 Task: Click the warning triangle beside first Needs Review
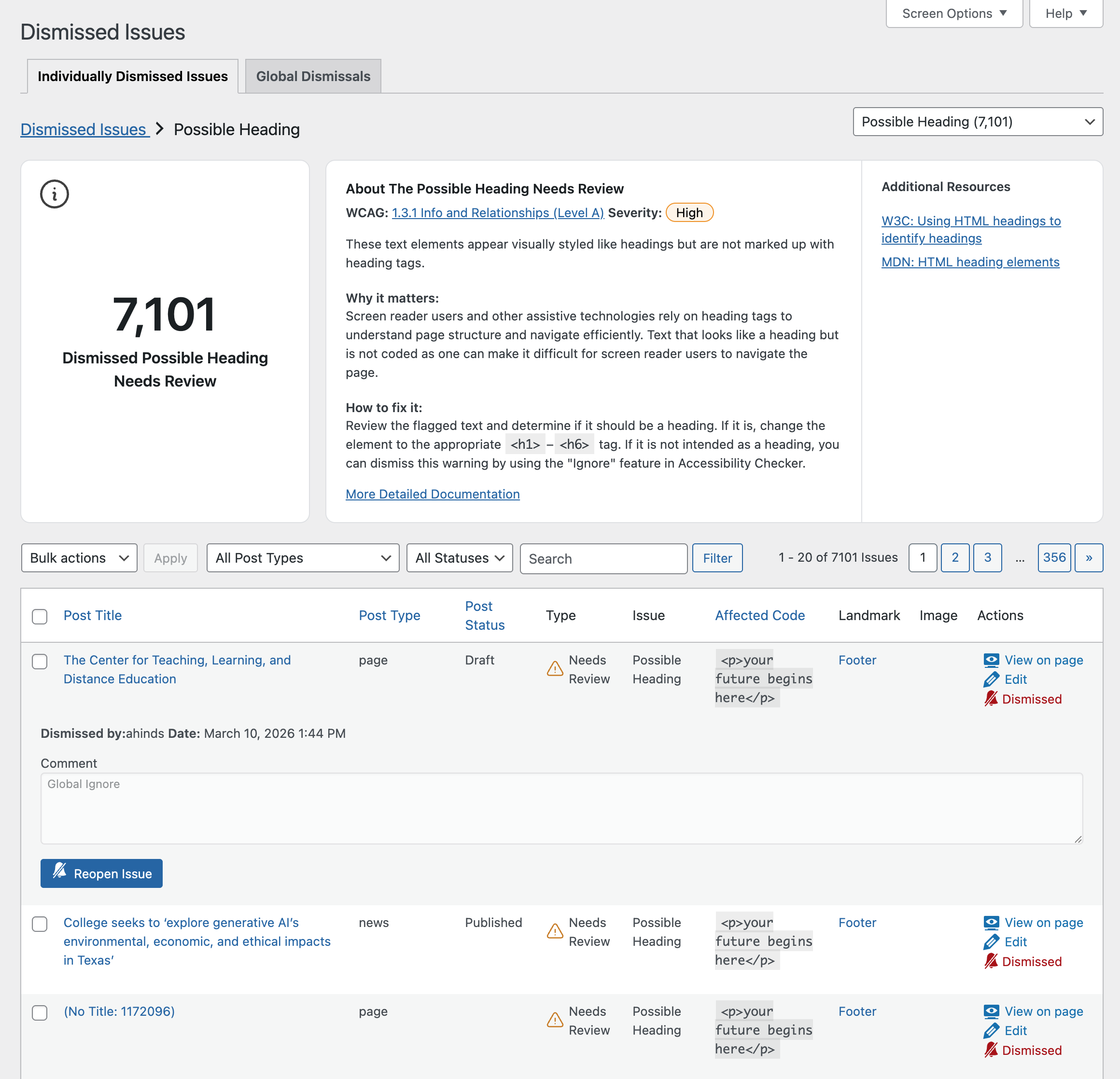pyautogui.click(x=554, y=668)
